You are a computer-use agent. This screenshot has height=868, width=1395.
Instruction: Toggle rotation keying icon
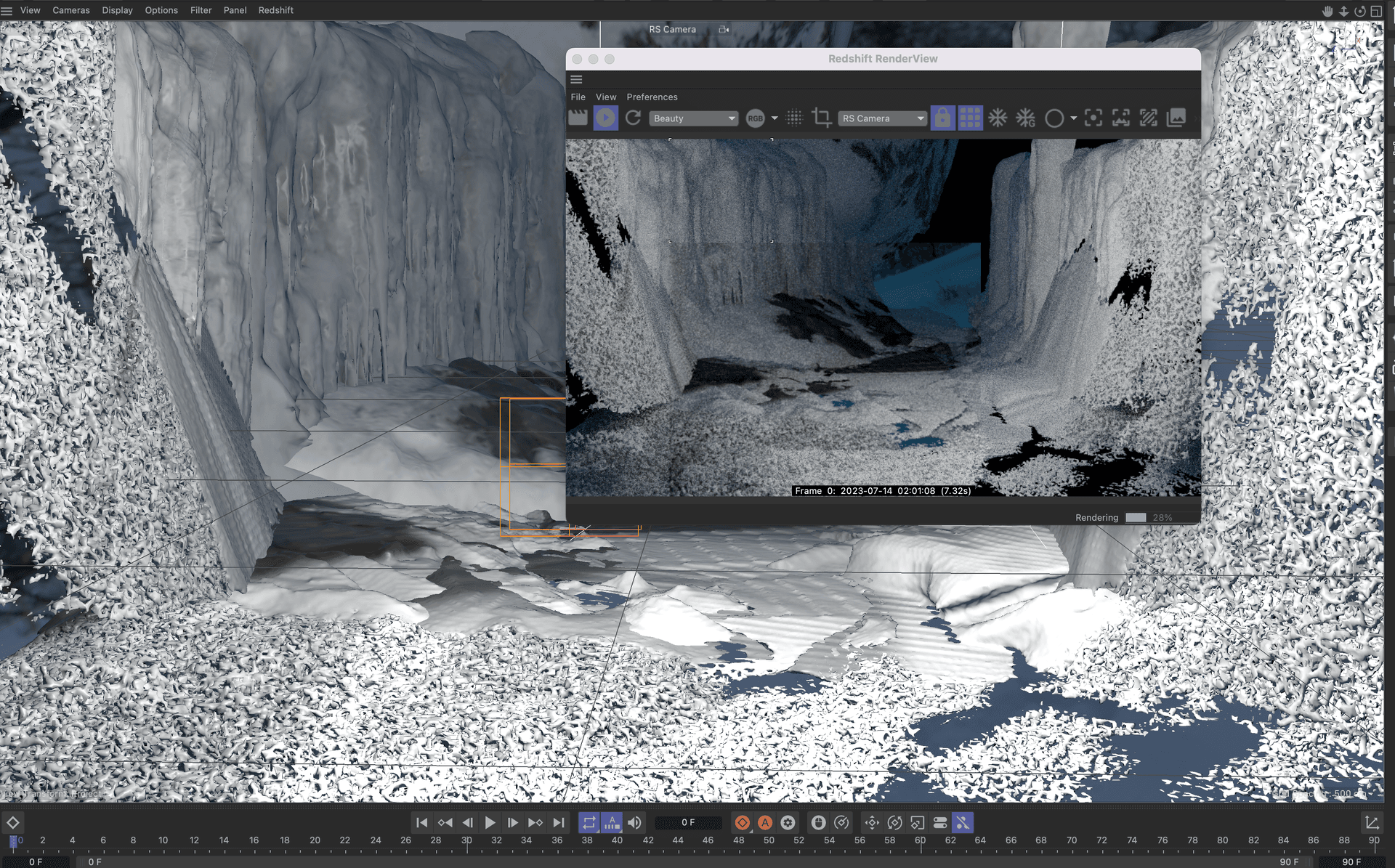pos(894,822)
